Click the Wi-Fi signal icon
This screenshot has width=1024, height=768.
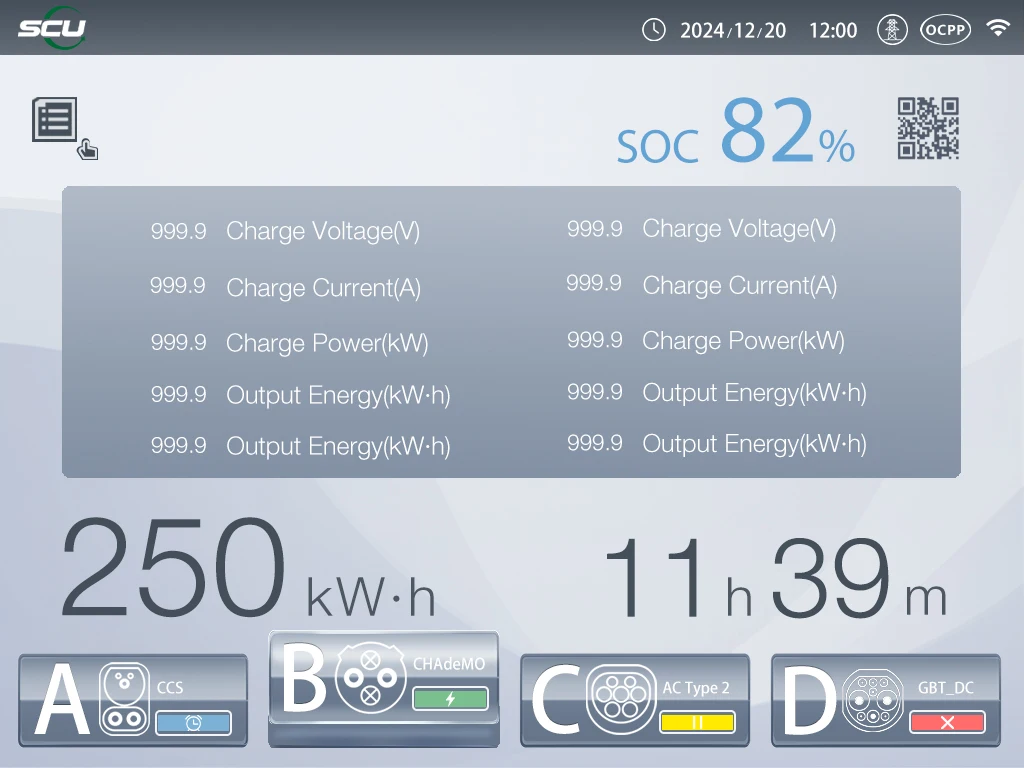pyautogui.click(x=997, y=29)
